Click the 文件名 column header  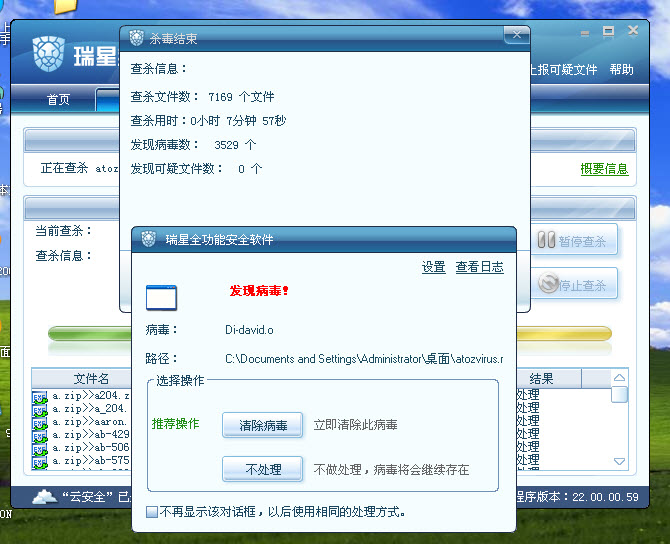tap(81, 378)
